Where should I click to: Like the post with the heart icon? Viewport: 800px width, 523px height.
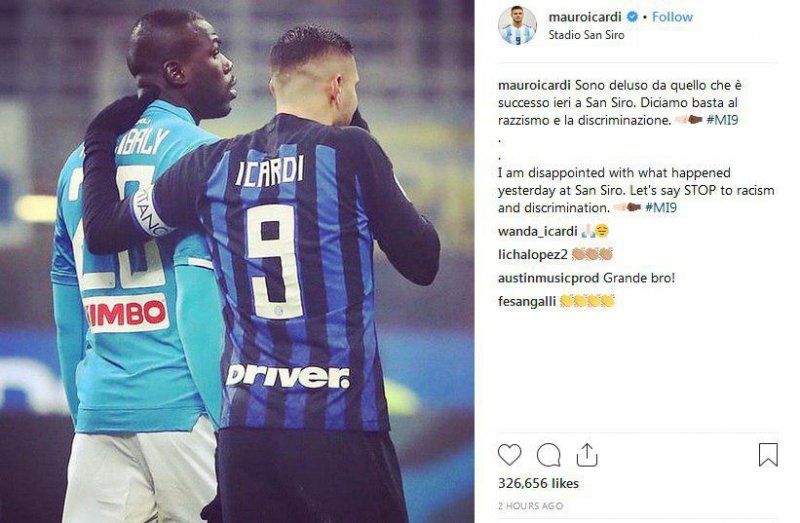point(509,455)
